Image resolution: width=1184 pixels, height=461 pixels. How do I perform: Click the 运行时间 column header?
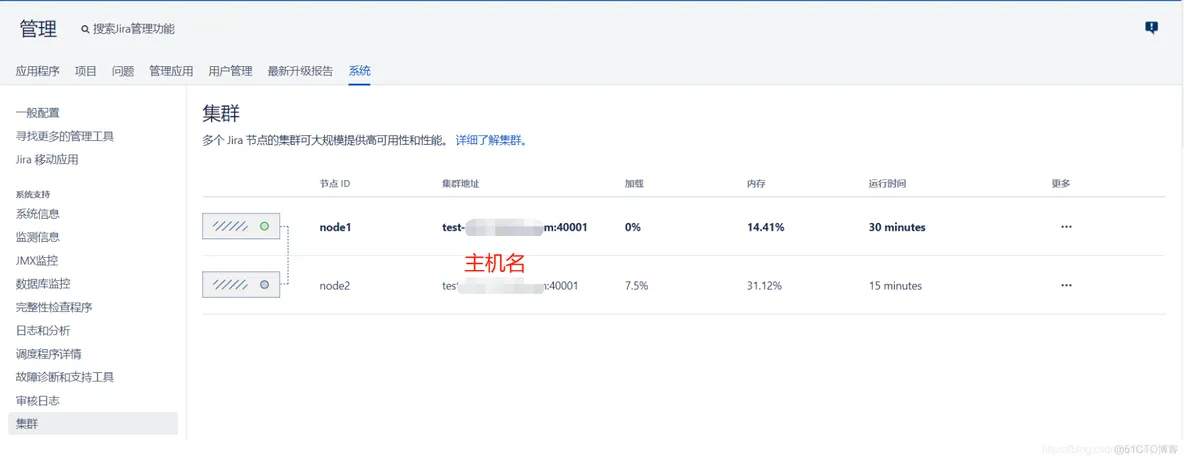[x=886, y=183]
